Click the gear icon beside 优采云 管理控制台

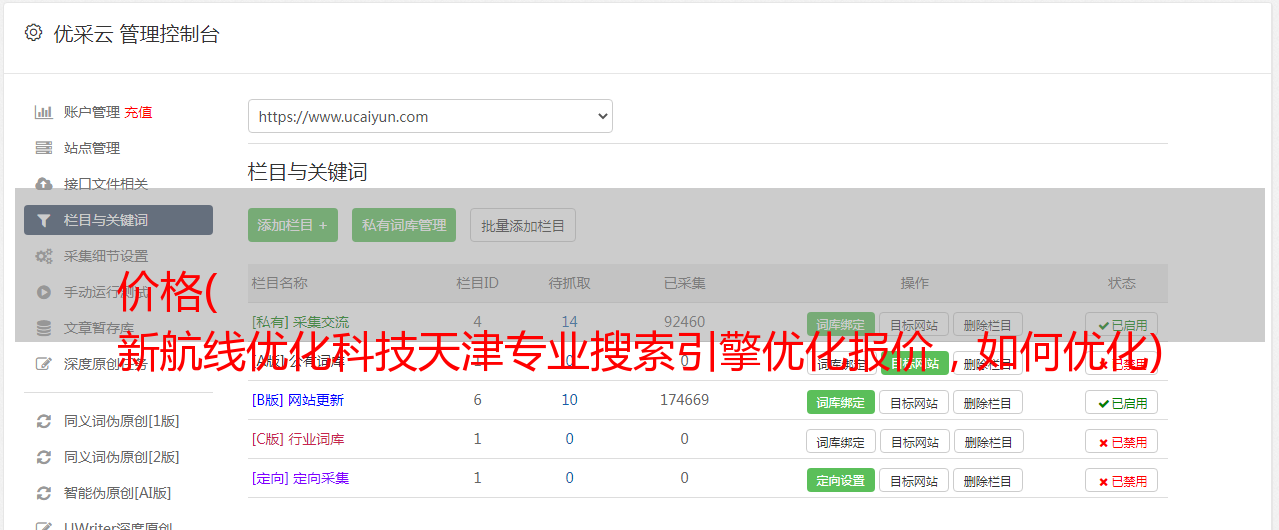point(33,33)
